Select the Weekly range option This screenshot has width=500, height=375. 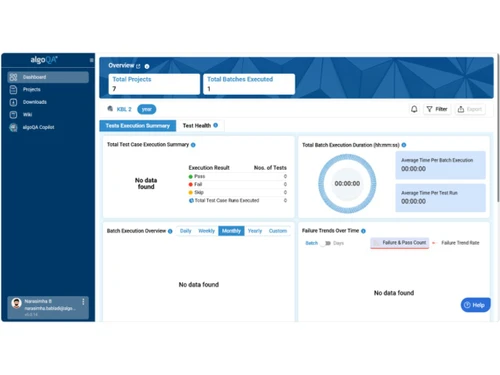(x=206, y=231)
